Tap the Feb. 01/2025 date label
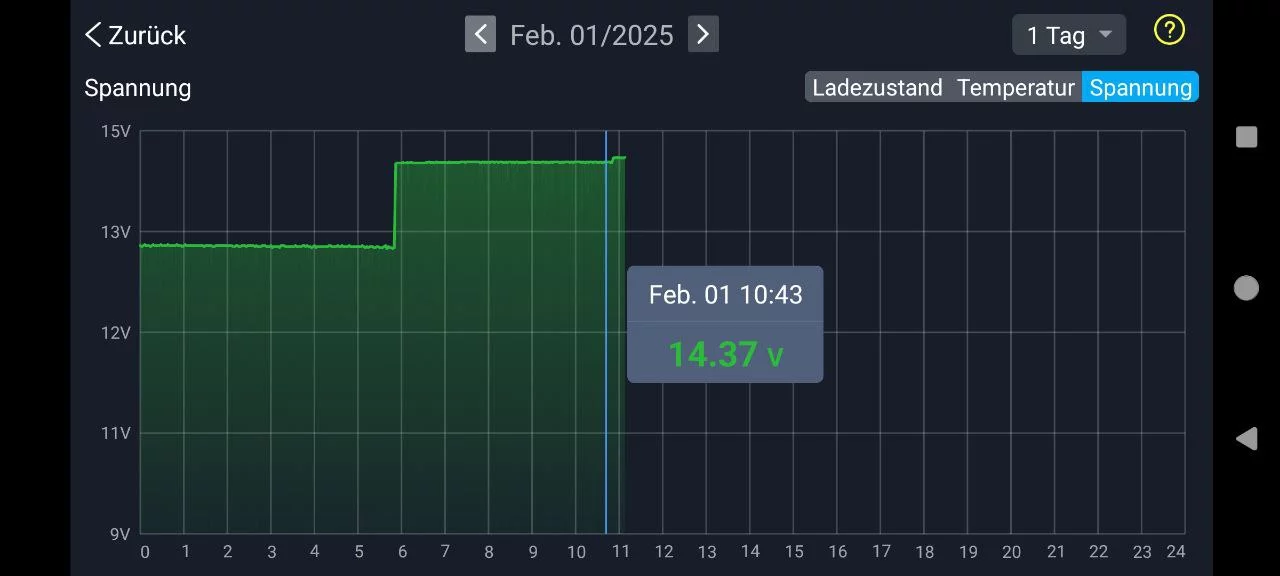Image resolution: width=1280 pixels, height=576 pixels. tap(591, 36)
